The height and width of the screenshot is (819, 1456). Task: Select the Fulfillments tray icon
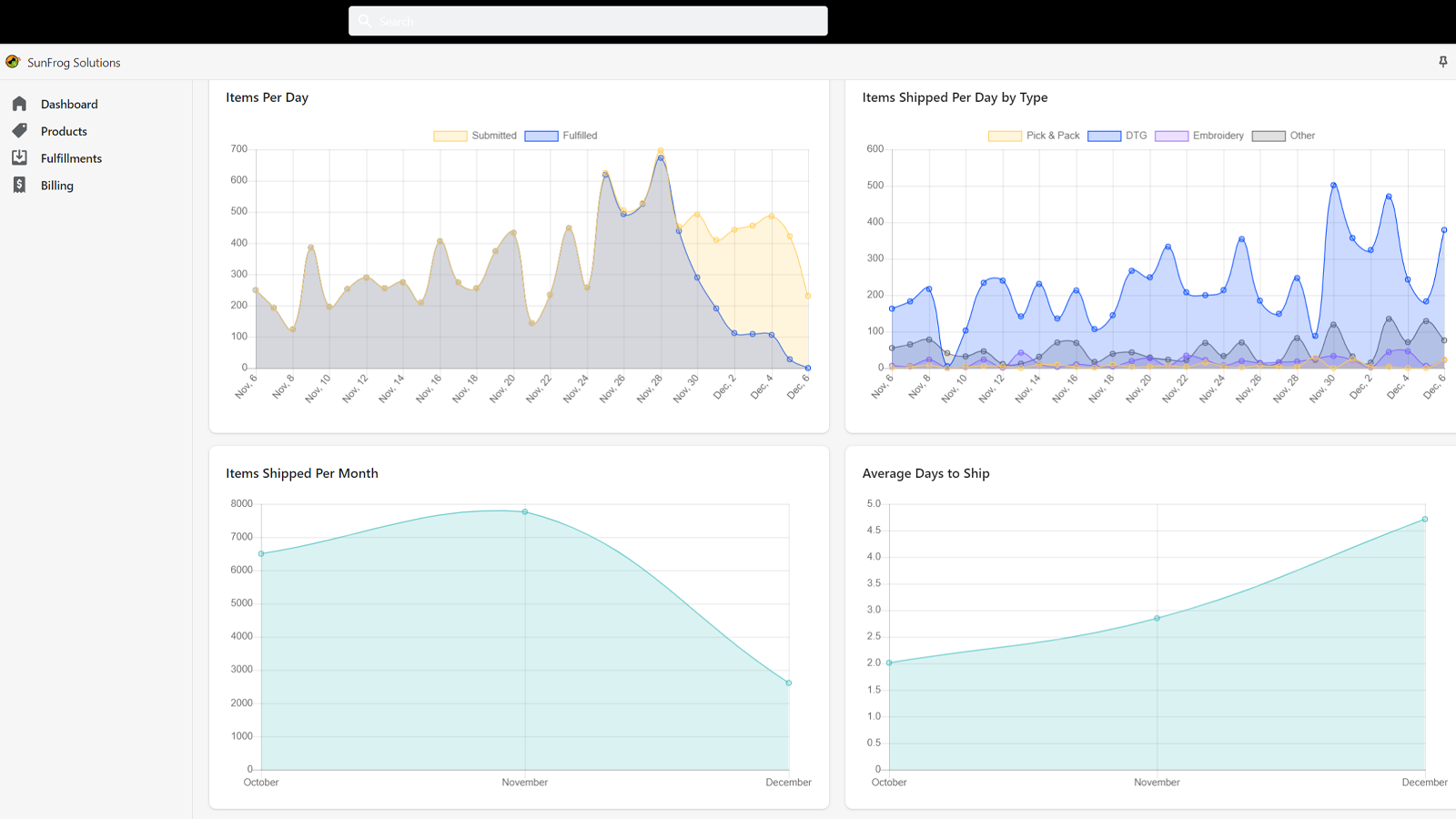19,157
